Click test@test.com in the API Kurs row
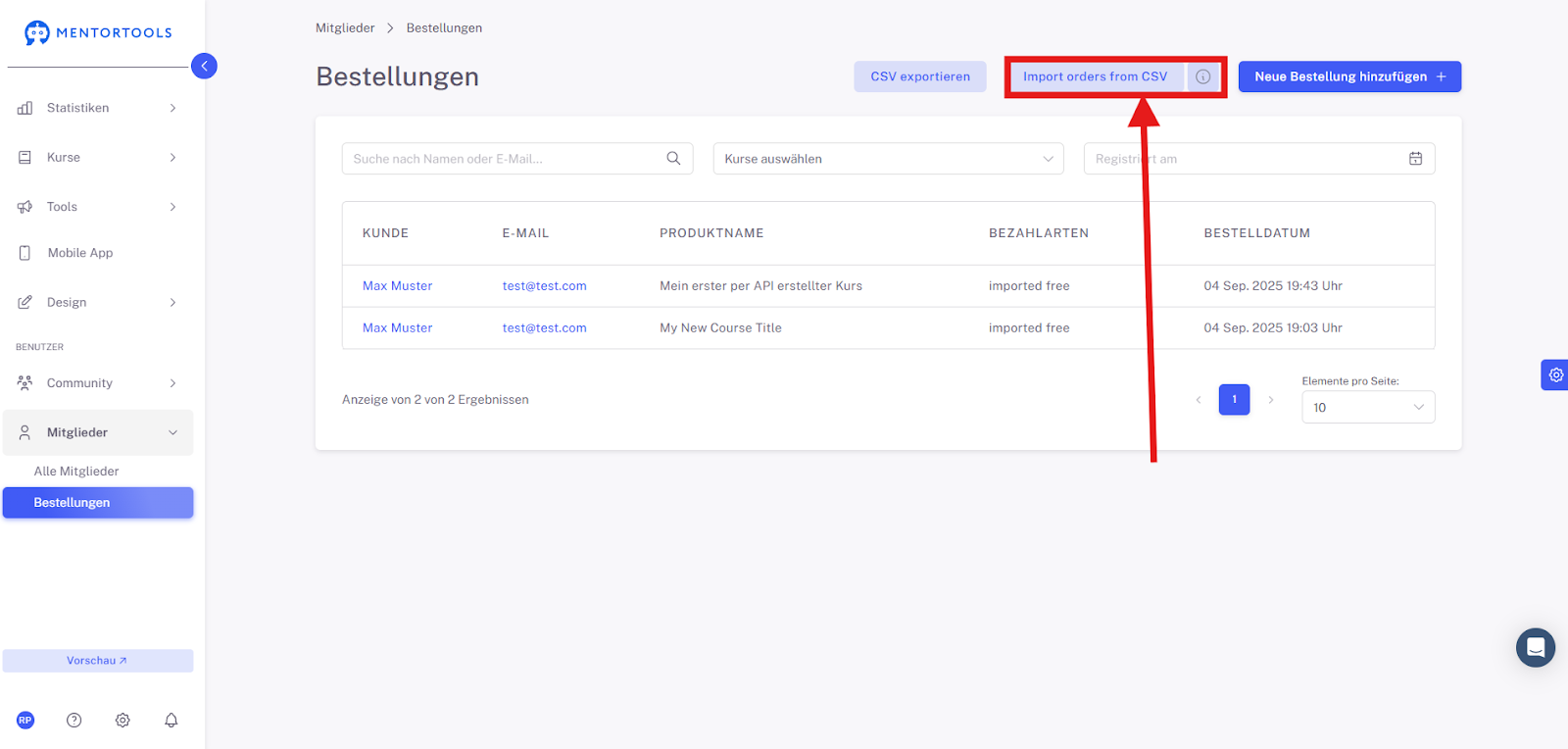Viewport: 1568px width, 749px height. point(544,285)
